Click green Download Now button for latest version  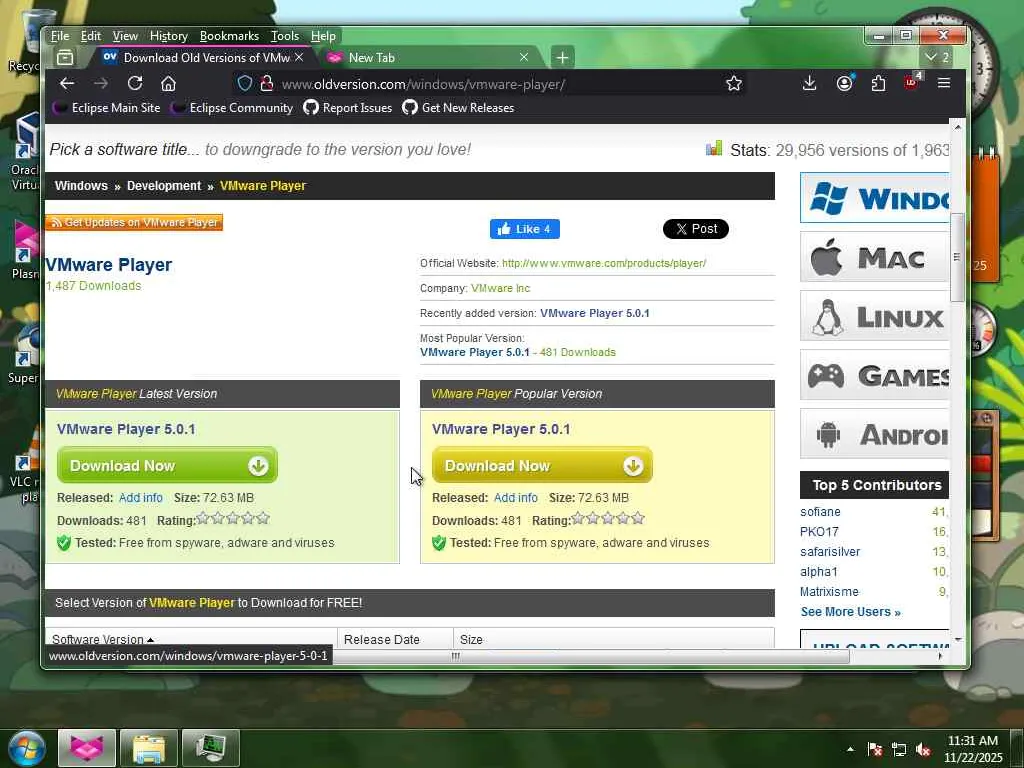click(x=167, y=465)
